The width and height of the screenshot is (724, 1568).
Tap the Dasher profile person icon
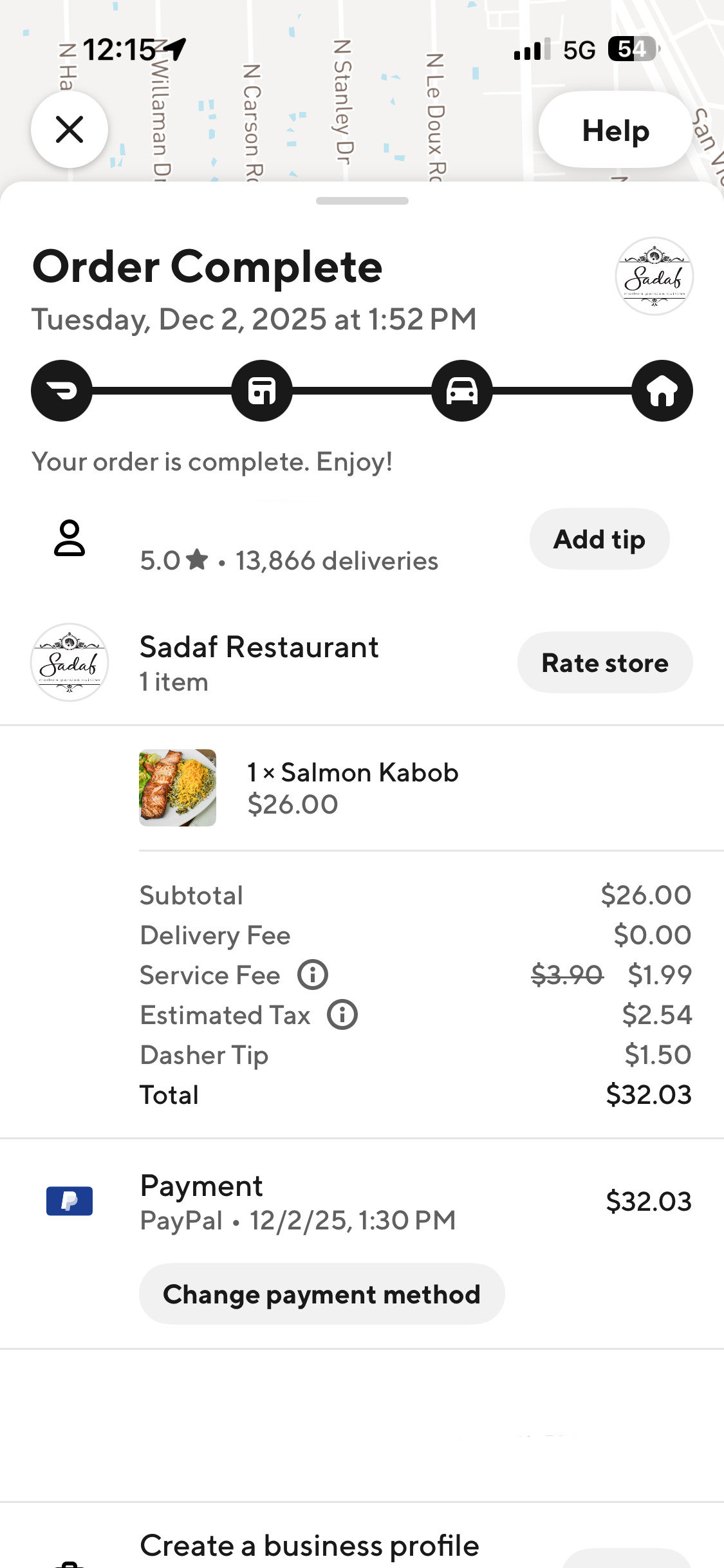point(70,538)
